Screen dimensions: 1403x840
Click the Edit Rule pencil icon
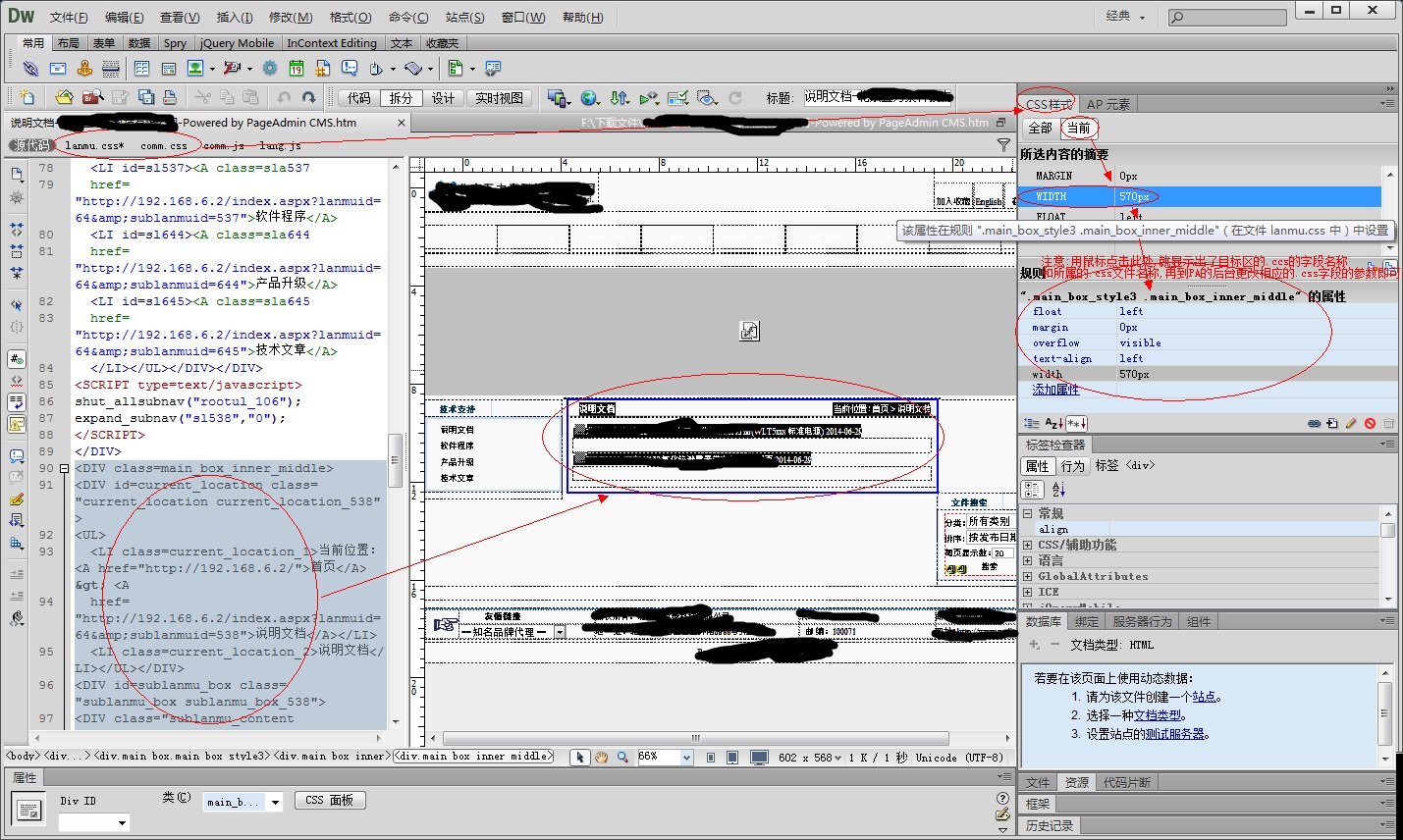click(x=1351, y=424)
